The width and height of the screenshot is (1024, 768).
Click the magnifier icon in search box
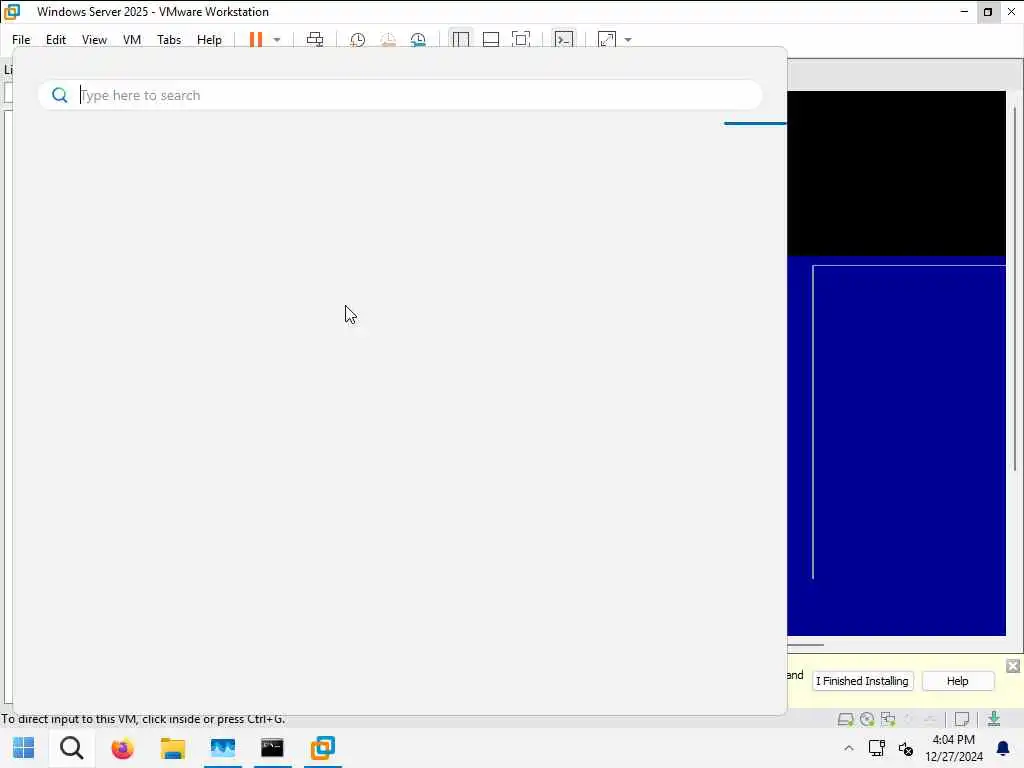point(59,95)
